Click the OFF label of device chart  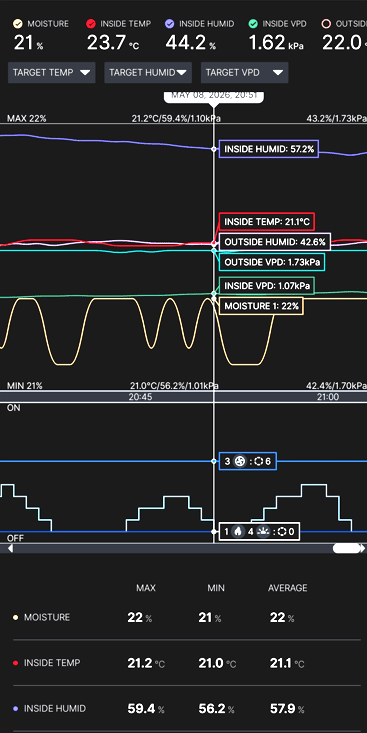coord(15,538)
